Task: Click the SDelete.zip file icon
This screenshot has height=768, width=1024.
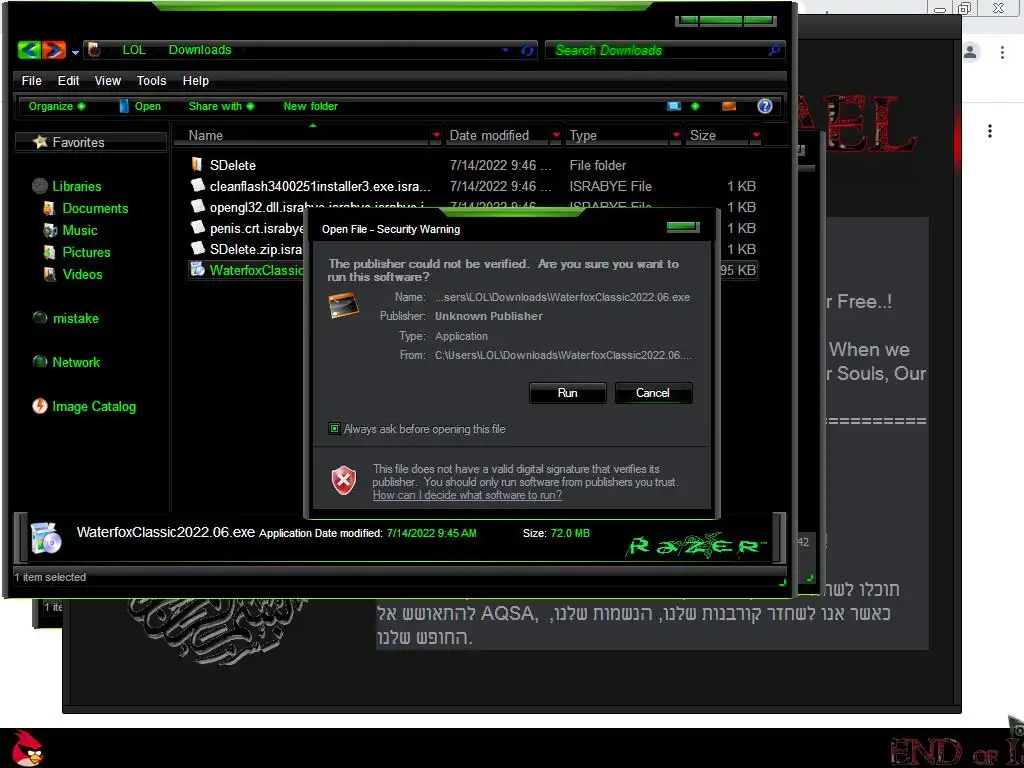Action: point(197,248)
